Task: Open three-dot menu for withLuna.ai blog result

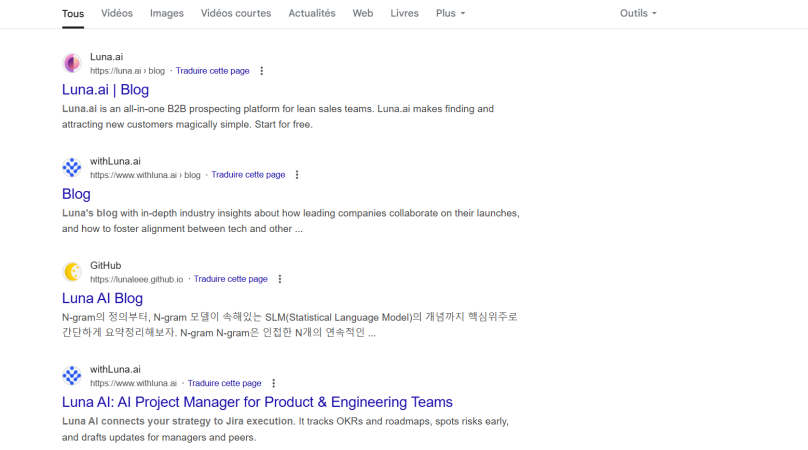Action: coord(297,175)
